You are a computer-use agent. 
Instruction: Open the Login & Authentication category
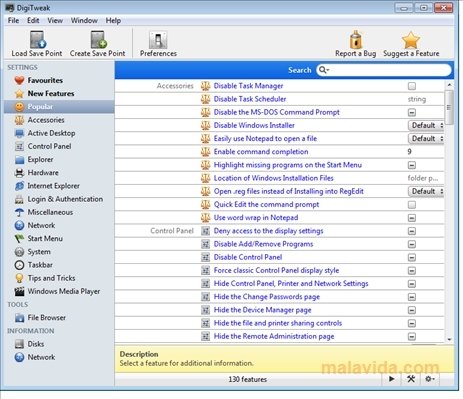(x=65, y=199)
